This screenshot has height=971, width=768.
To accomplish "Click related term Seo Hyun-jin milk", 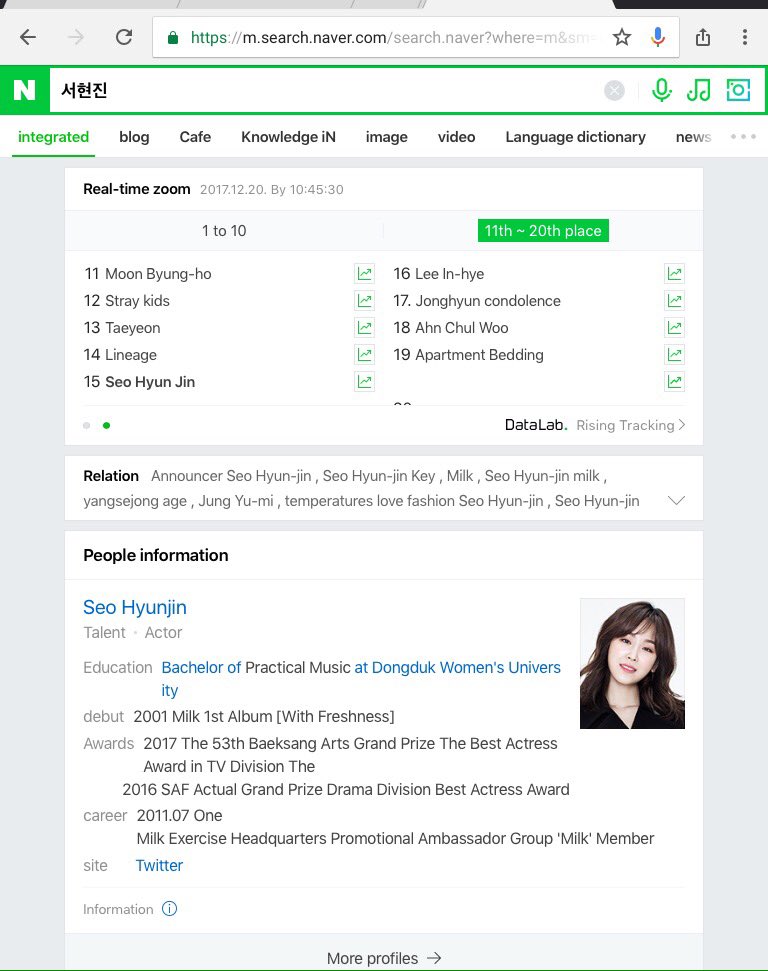I will 542,476.
